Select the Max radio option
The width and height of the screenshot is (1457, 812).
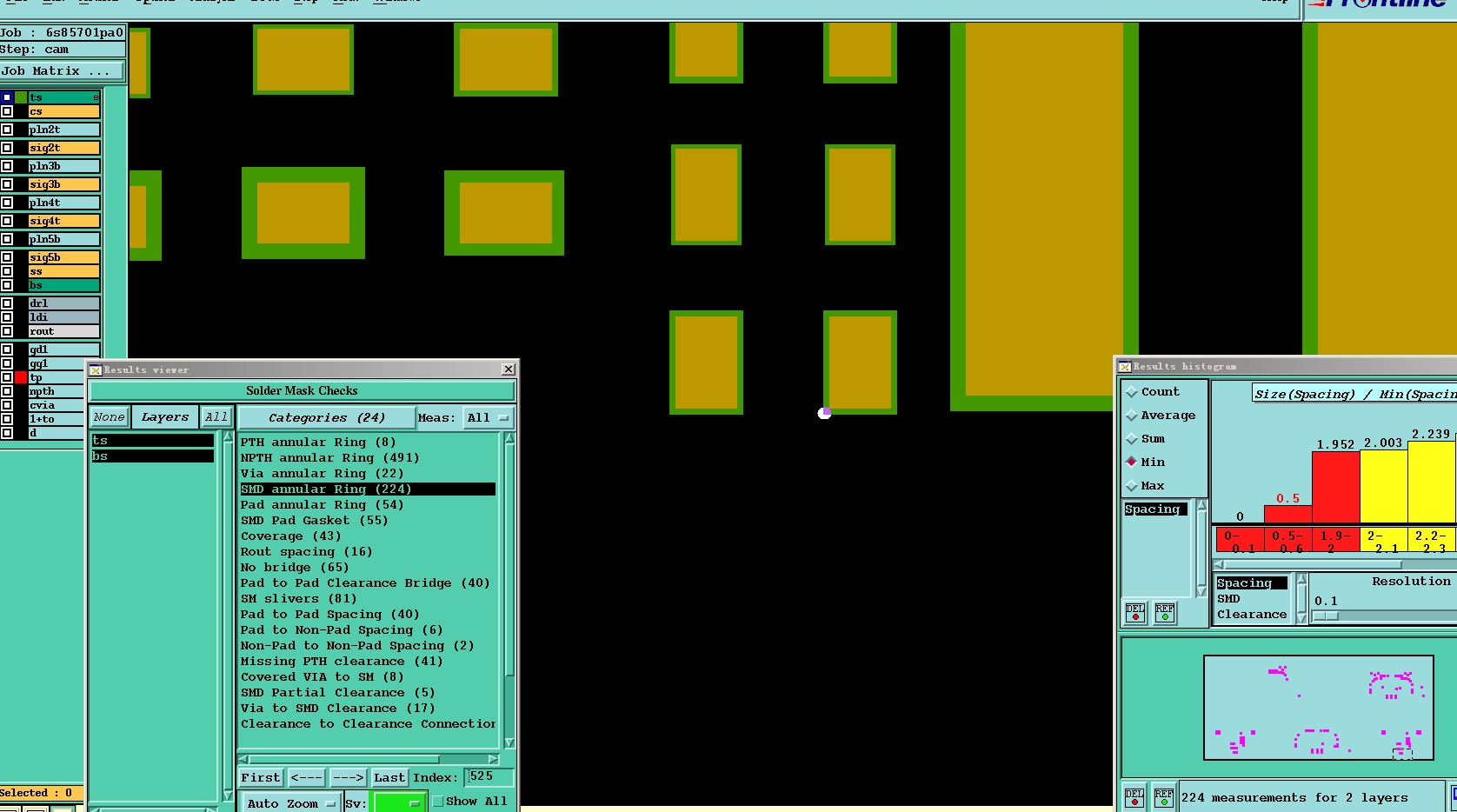tap(1132, 486)
